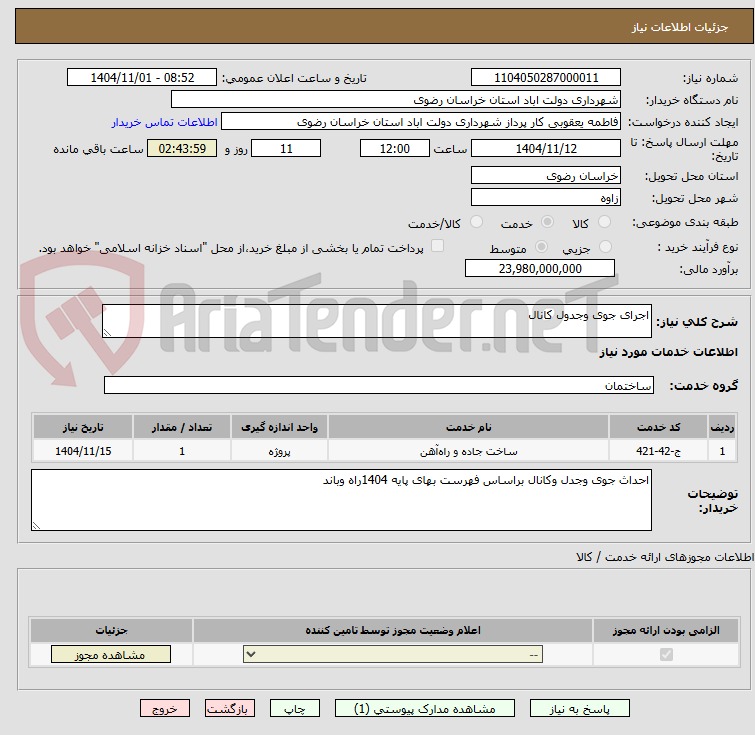Click the countdown timer 02:43:59
This screenshot has height=735, width=755.
pyautogui.click(x=182, y=148)
